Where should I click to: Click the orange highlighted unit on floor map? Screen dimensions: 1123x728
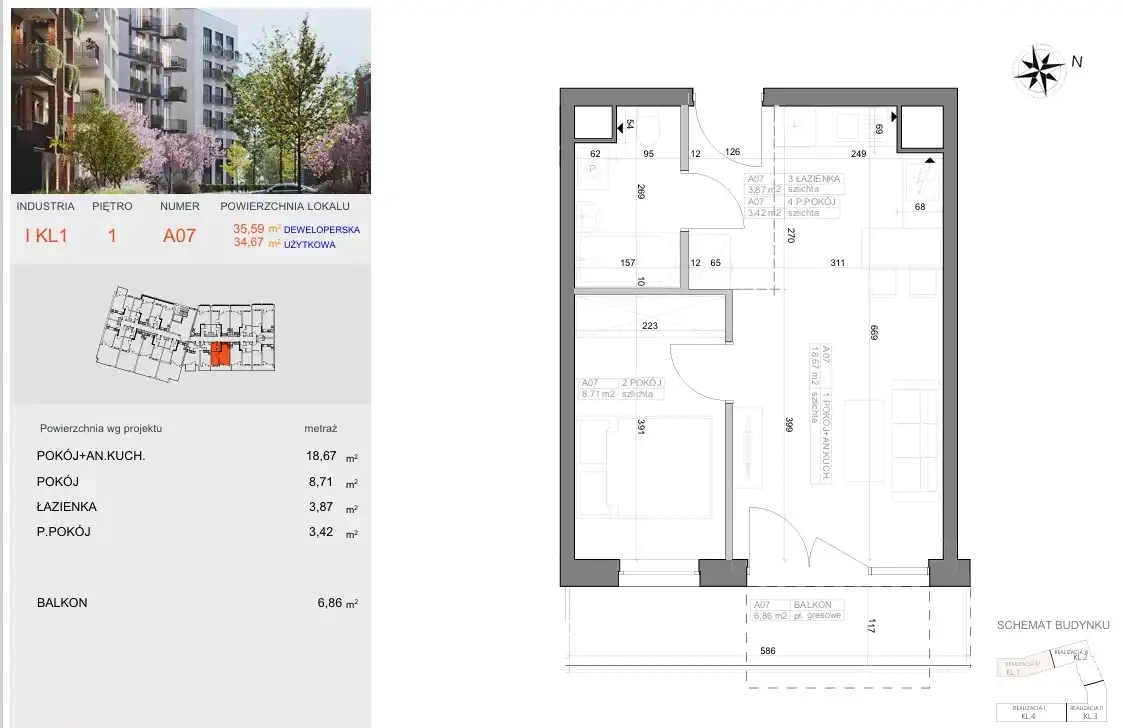221,353
